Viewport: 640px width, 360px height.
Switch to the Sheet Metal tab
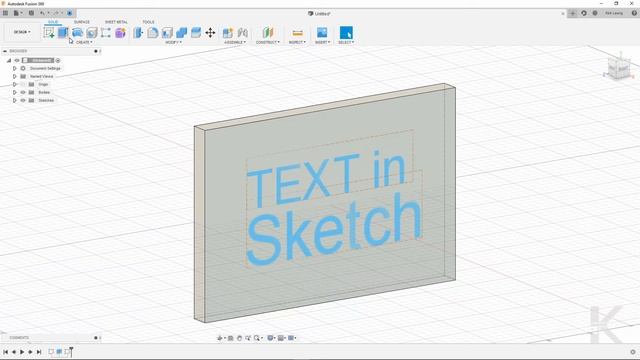116,22
